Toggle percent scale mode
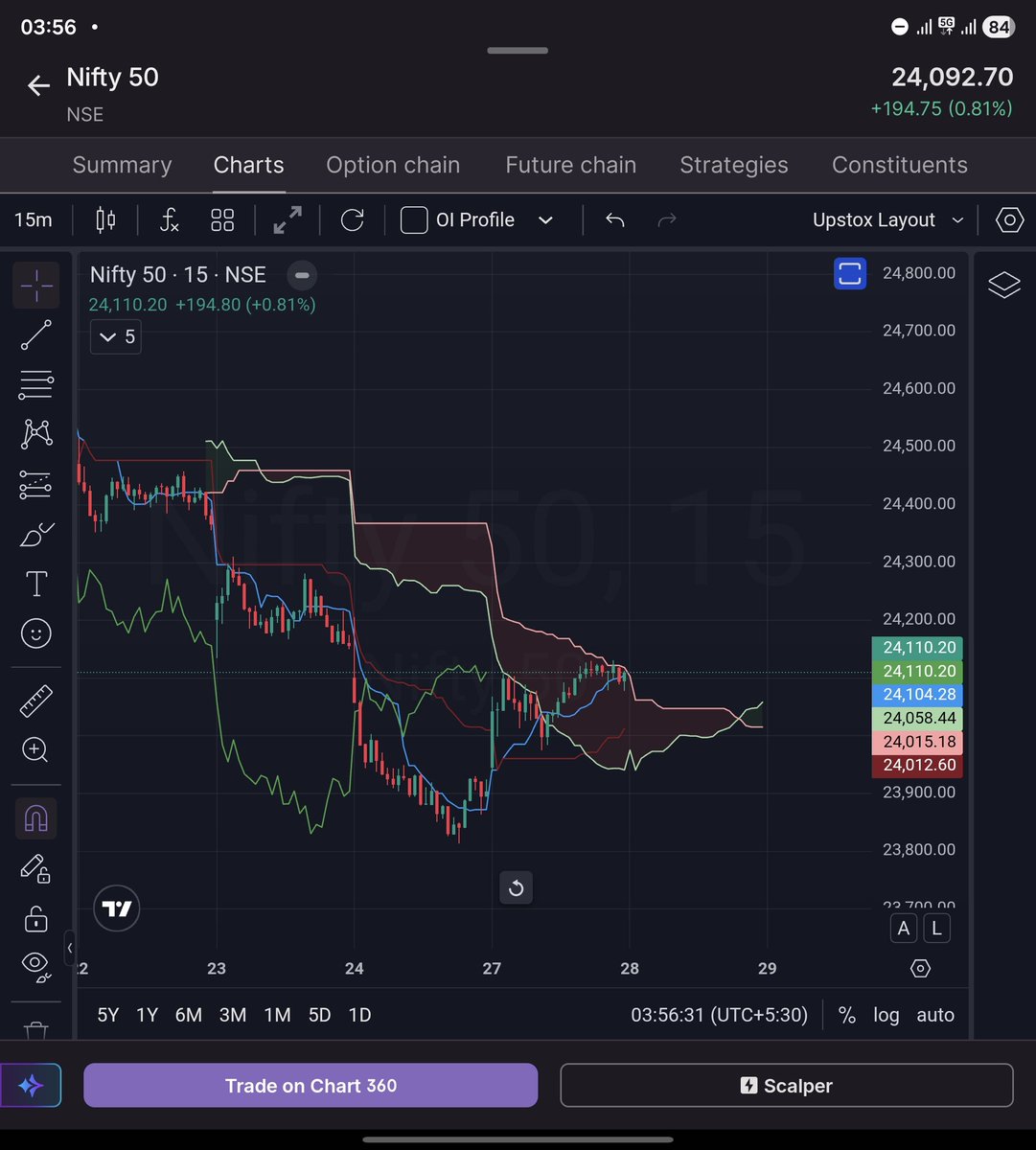This screenshot has width=1036, height=1150. pyautogui.click(x=847, y=1015)
